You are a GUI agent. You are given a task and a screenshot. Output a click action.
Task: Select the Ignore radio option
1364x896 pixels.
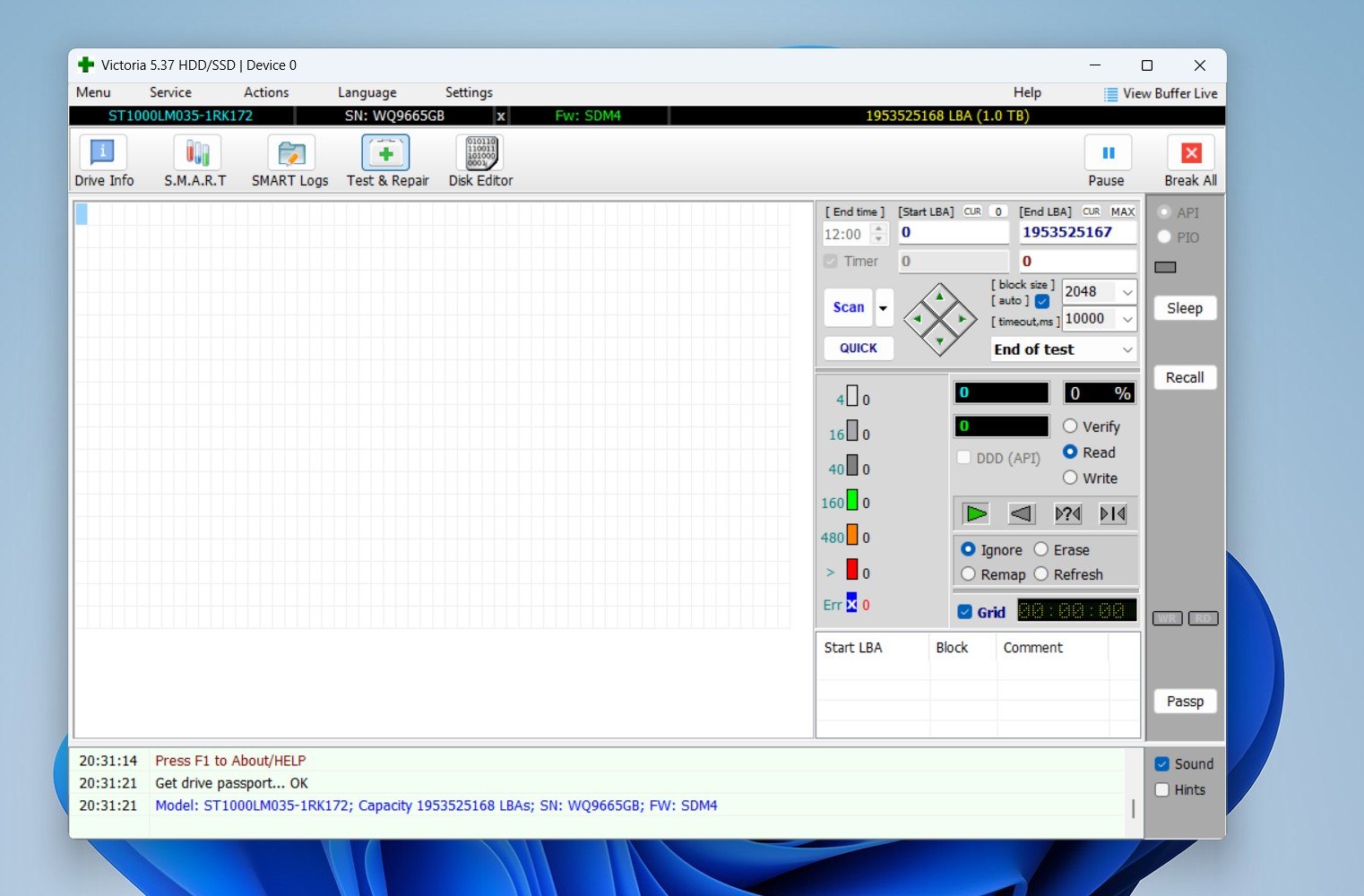point(968,549)
